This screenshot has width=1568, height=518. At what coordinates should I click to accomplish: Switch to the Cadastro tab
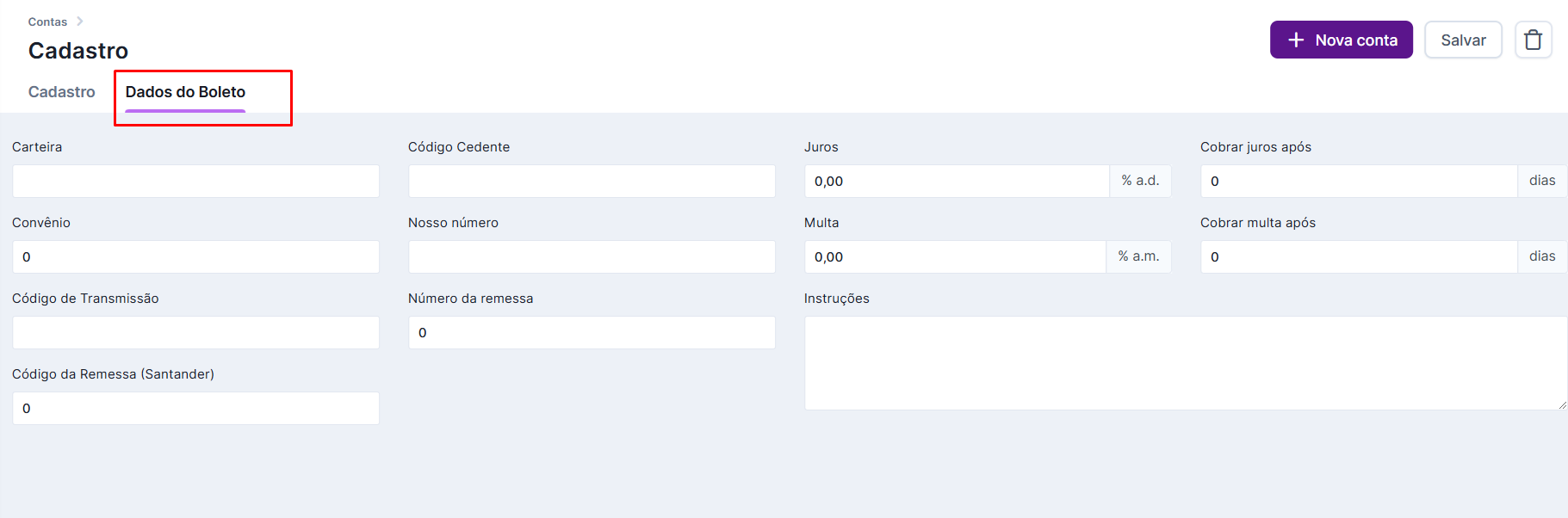(x=61, y=92)
